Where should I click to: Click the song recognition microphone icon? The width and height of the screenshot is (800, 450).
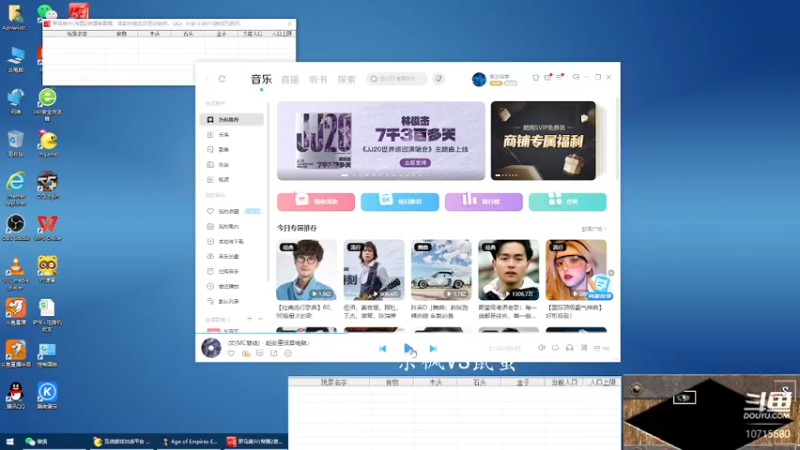(438, 79)
